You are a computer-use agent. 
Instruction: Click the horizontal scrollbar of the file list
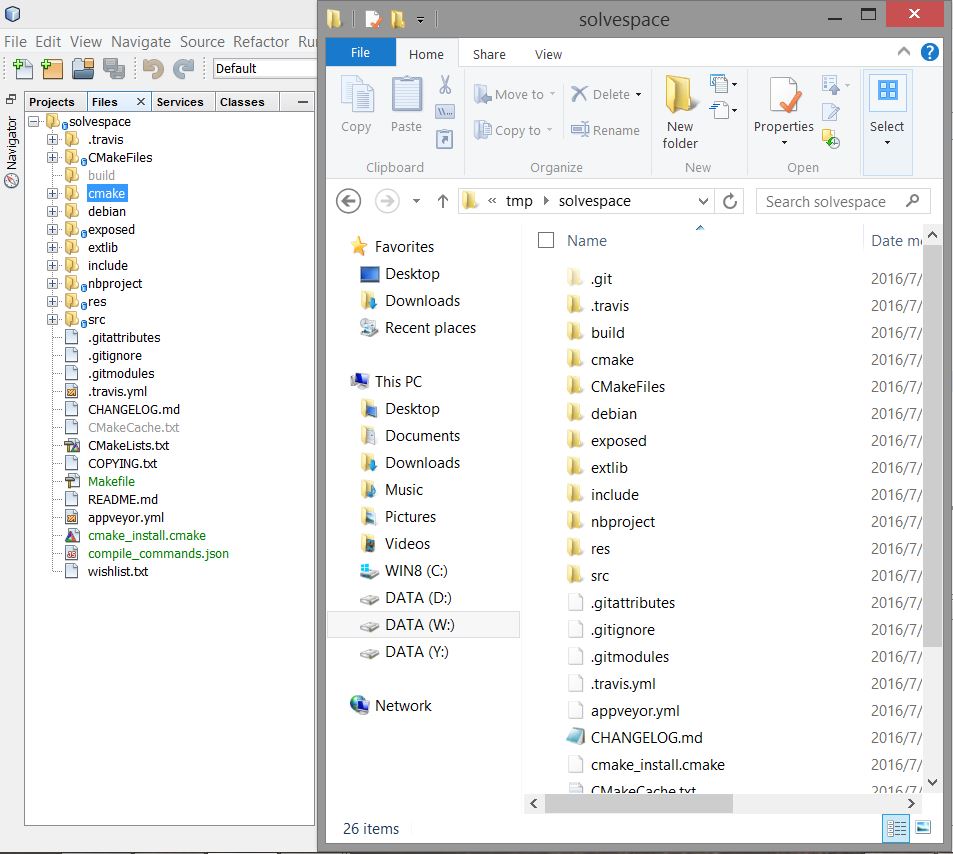coord(639,804)
